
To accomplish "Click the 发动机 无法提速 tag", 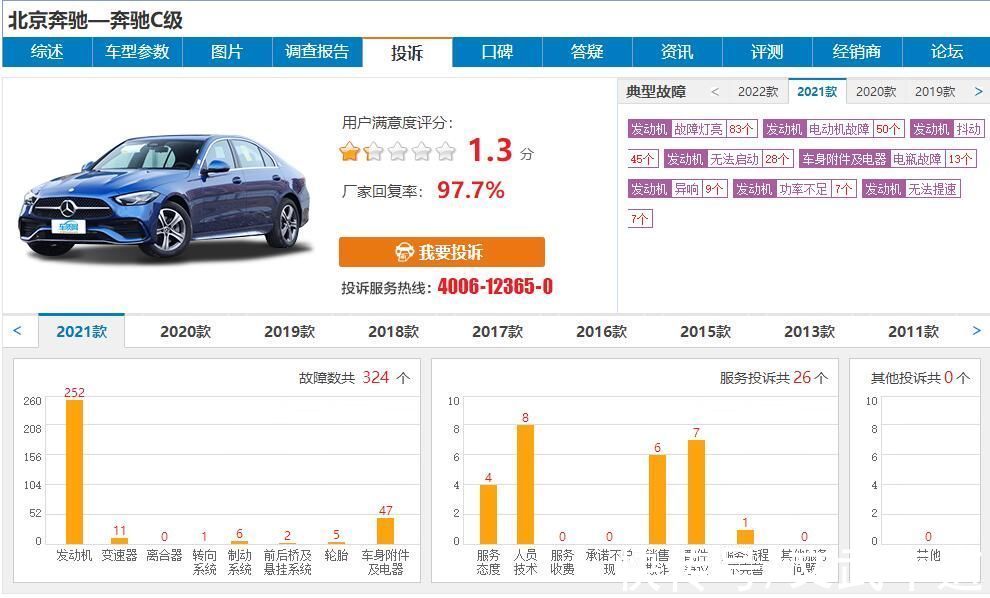I will click(x=911, y=189).
